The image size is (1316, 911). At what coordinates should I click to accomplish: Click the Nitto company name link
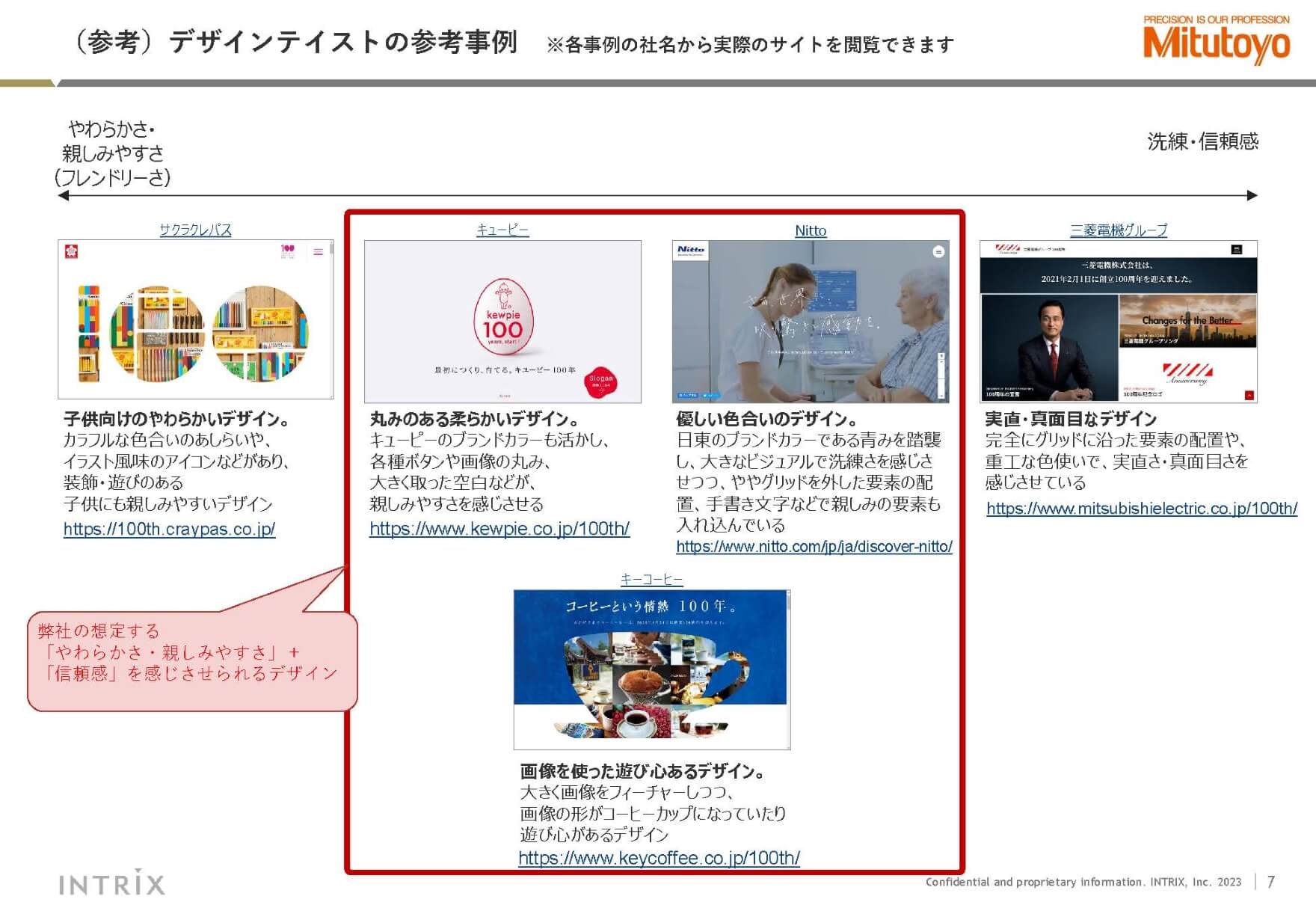(811, 230)
